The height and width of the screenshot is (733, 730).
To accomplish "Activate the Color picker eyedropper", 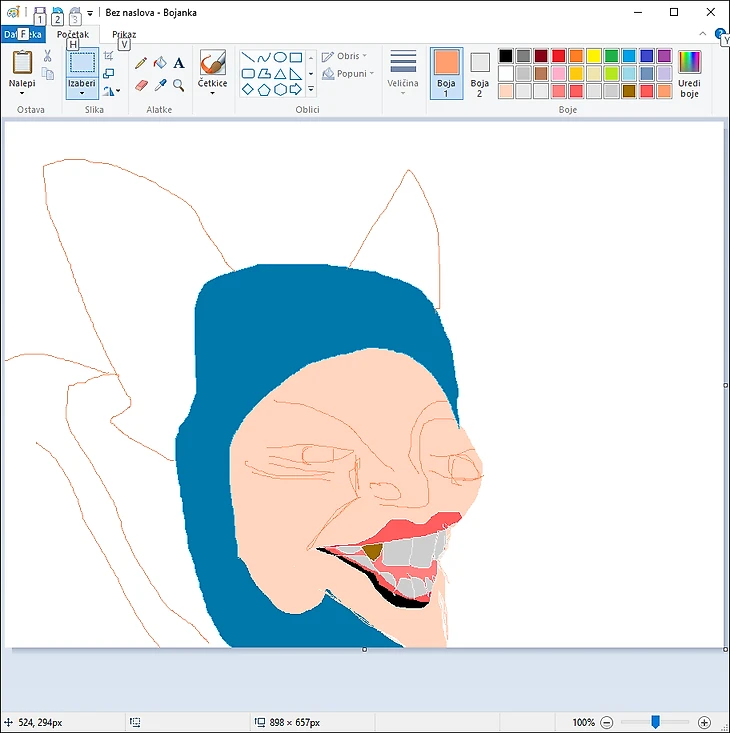I will pyautogui.click(x=160, y=86).
